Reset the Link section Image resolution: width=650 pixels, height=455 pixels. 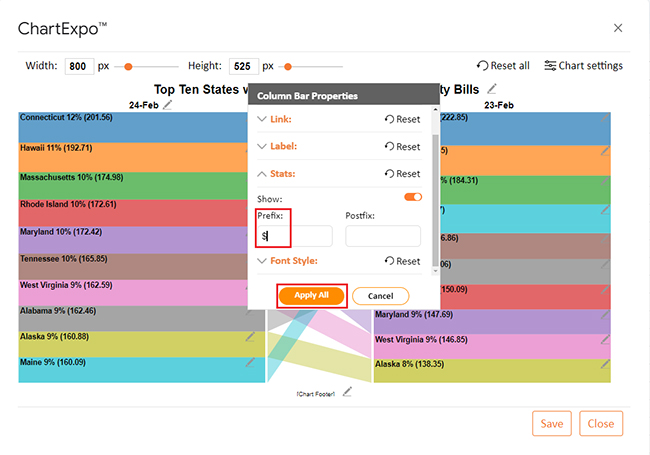point(402,119)
